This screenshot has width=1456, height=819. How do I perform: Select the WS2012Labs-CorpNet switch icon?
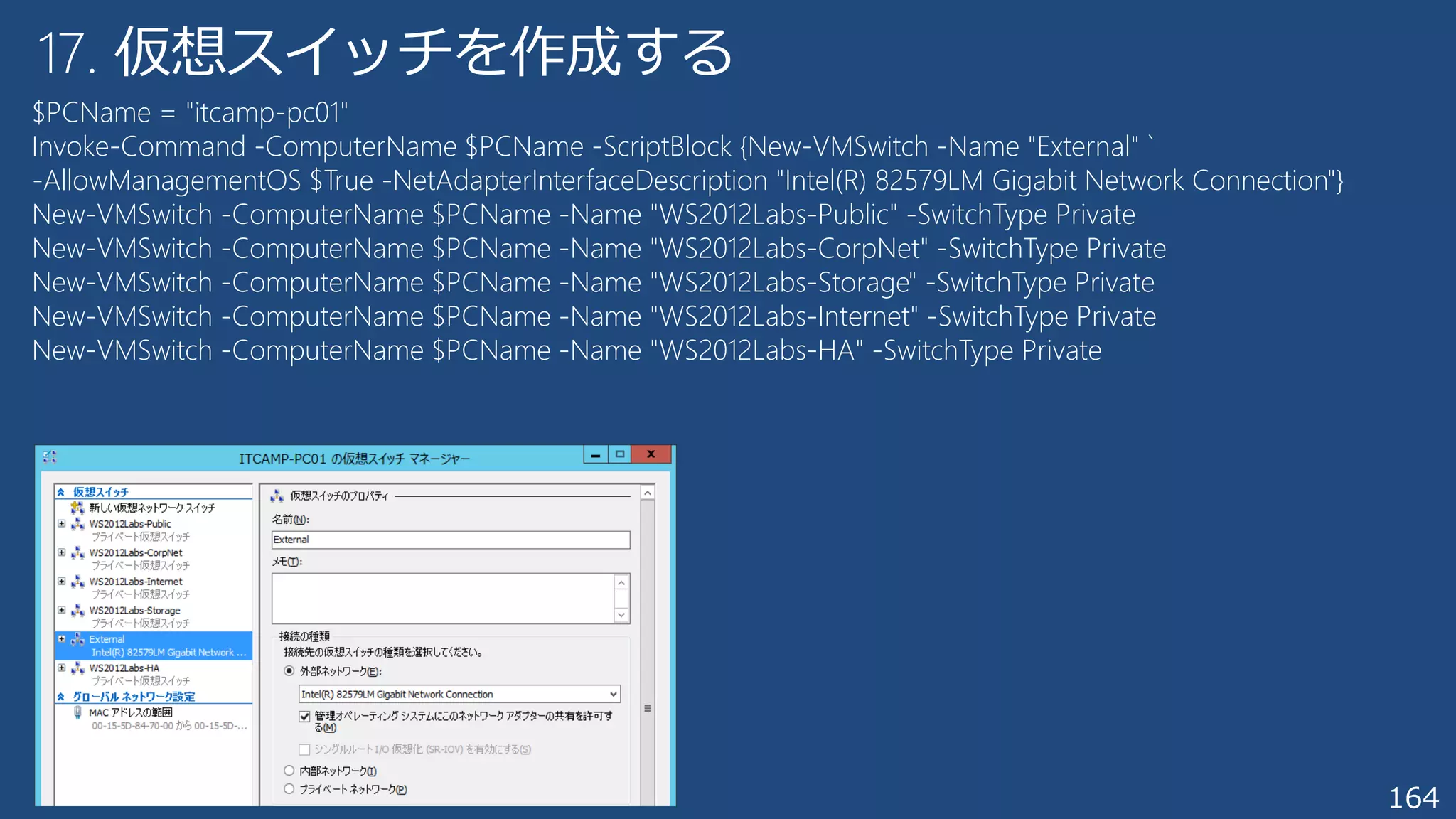coord(77,553)
